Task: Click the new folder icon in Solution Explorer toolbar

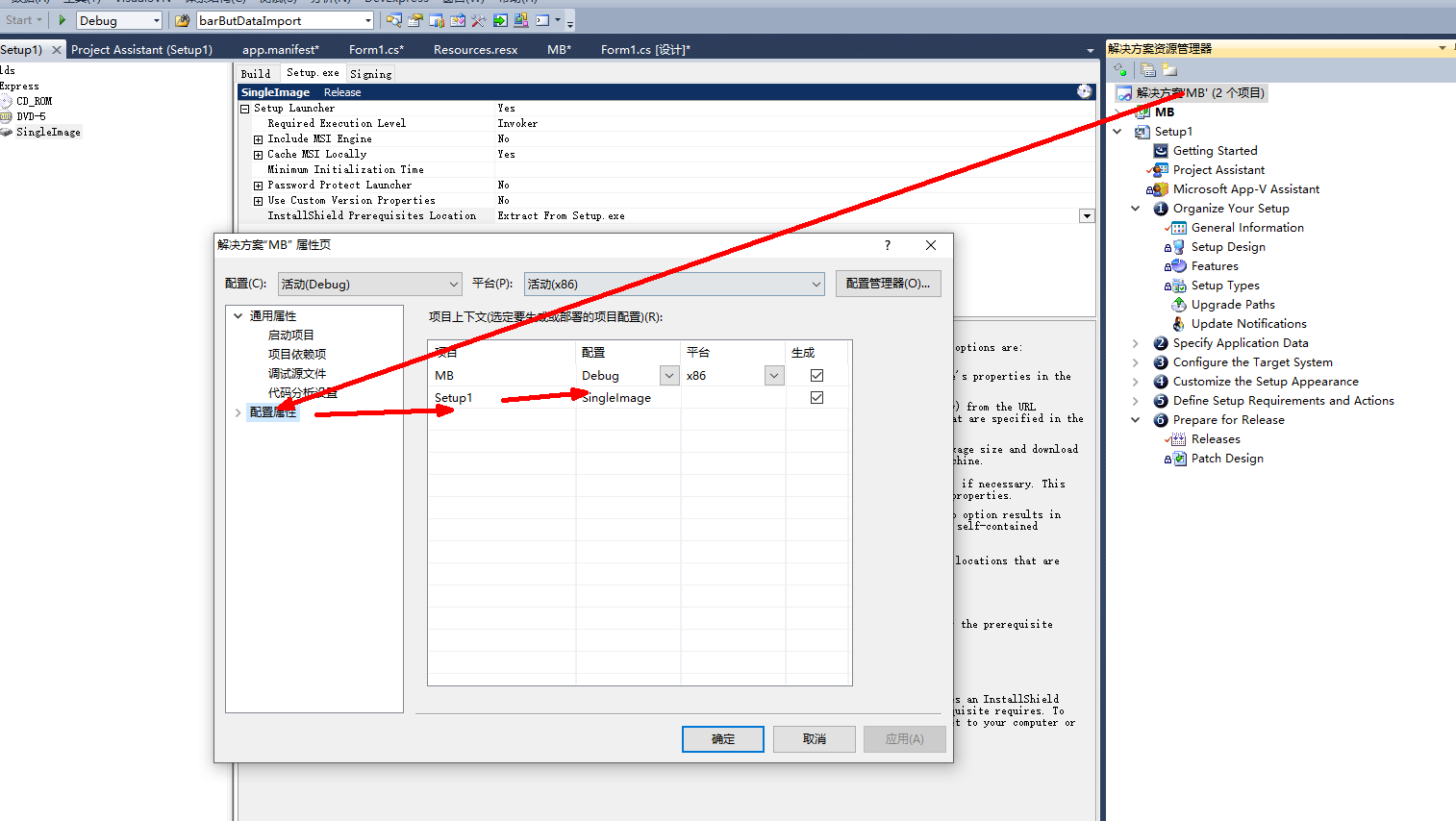Action: tap(1169, 69)
